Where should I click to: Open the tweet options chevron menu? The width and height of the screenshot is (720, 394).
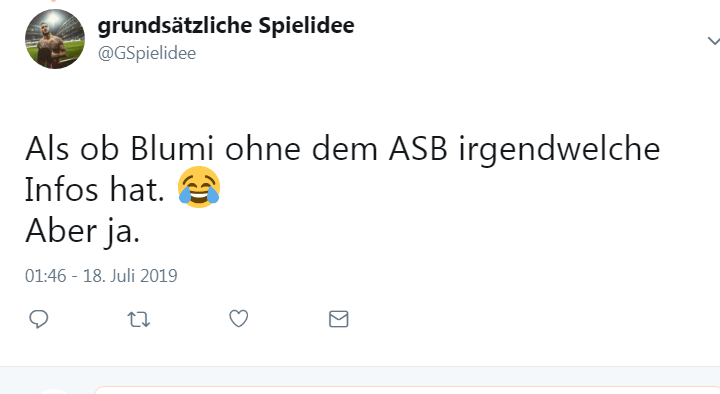714,41
